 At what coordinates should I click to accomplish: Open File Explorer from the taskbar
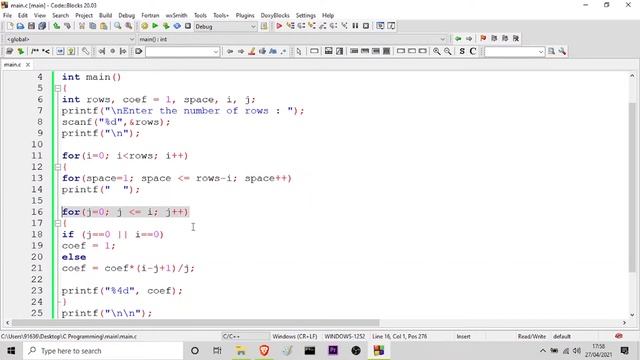coord(241,351)
